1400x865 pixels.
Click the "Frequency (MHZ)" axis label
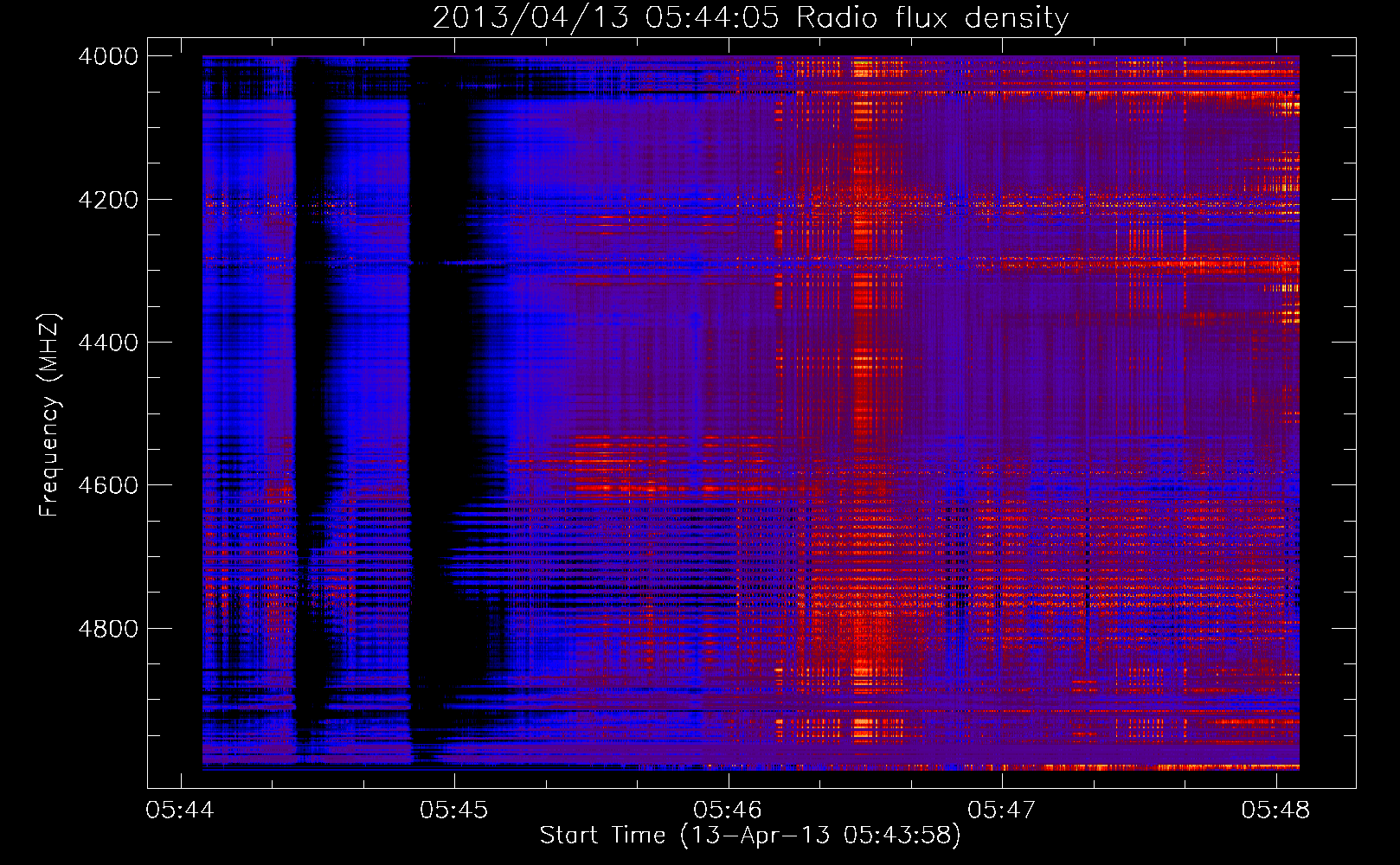click(49, 415)
